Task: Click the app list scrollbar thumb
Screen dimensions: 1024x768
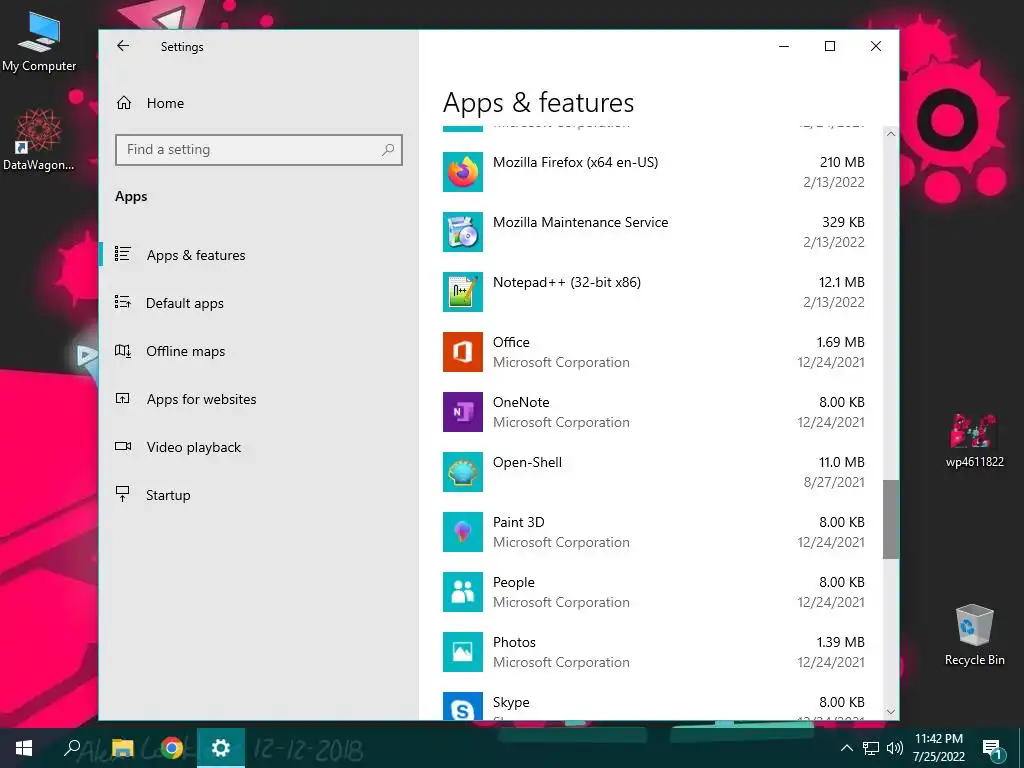Action: 891,519
